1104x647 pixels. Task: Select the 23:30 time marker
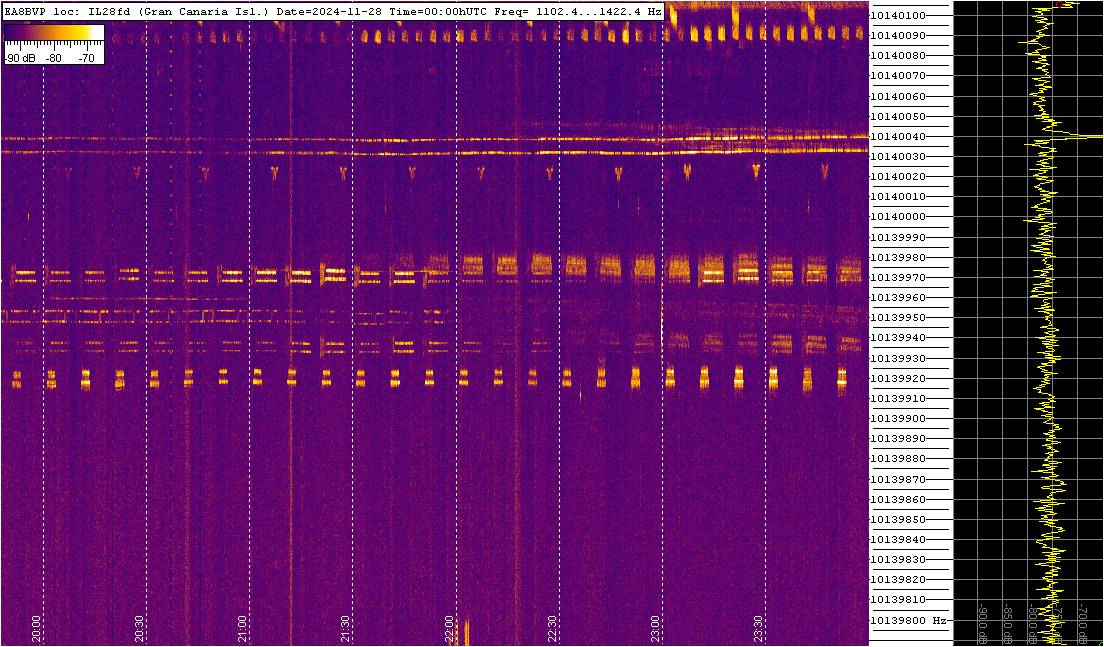pyautogui.click(x=758, y=628)
